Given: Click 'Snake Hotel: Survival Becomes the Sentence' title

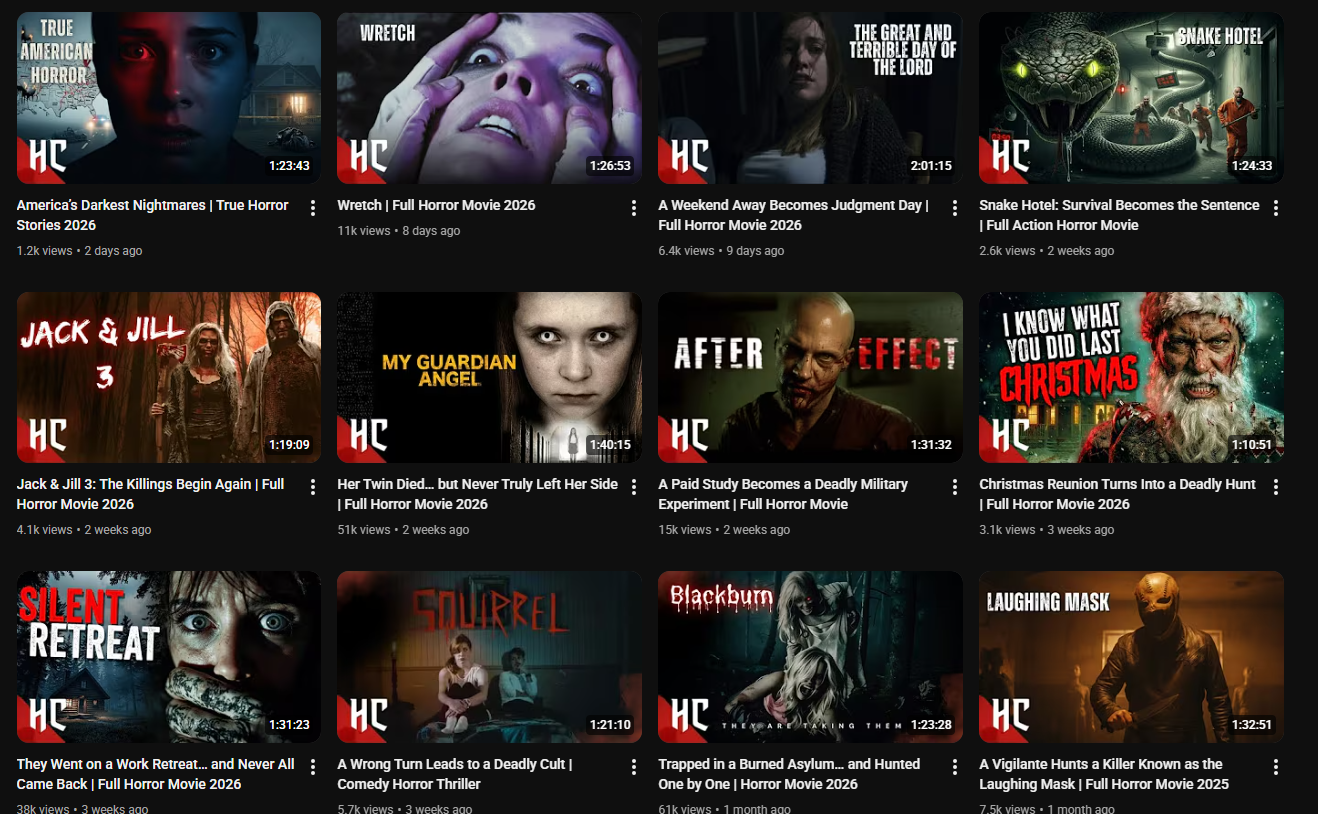Looking at the screenshot, I should tap(1119, 215).
